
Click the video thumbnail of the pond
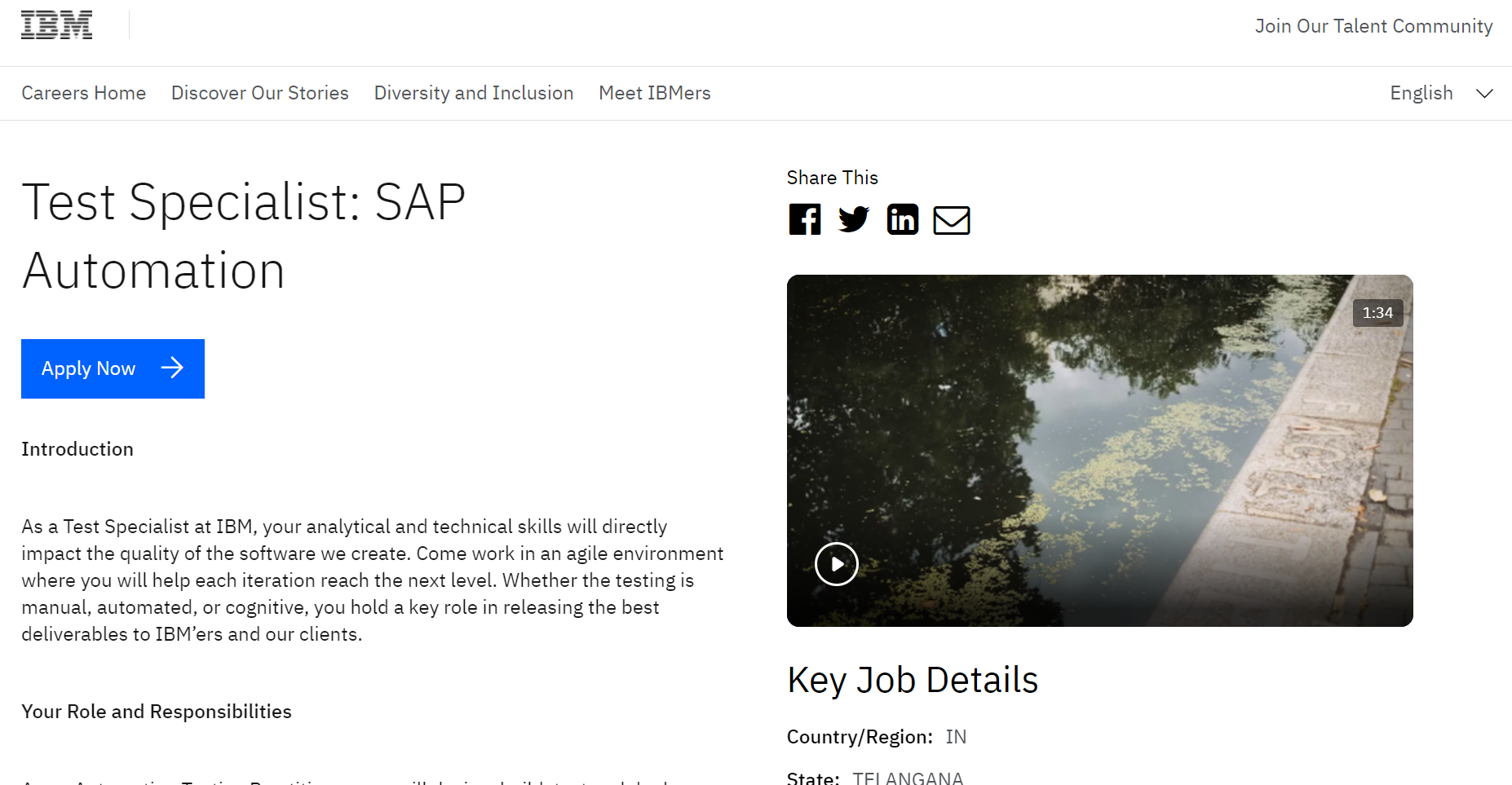[1099, 451]
